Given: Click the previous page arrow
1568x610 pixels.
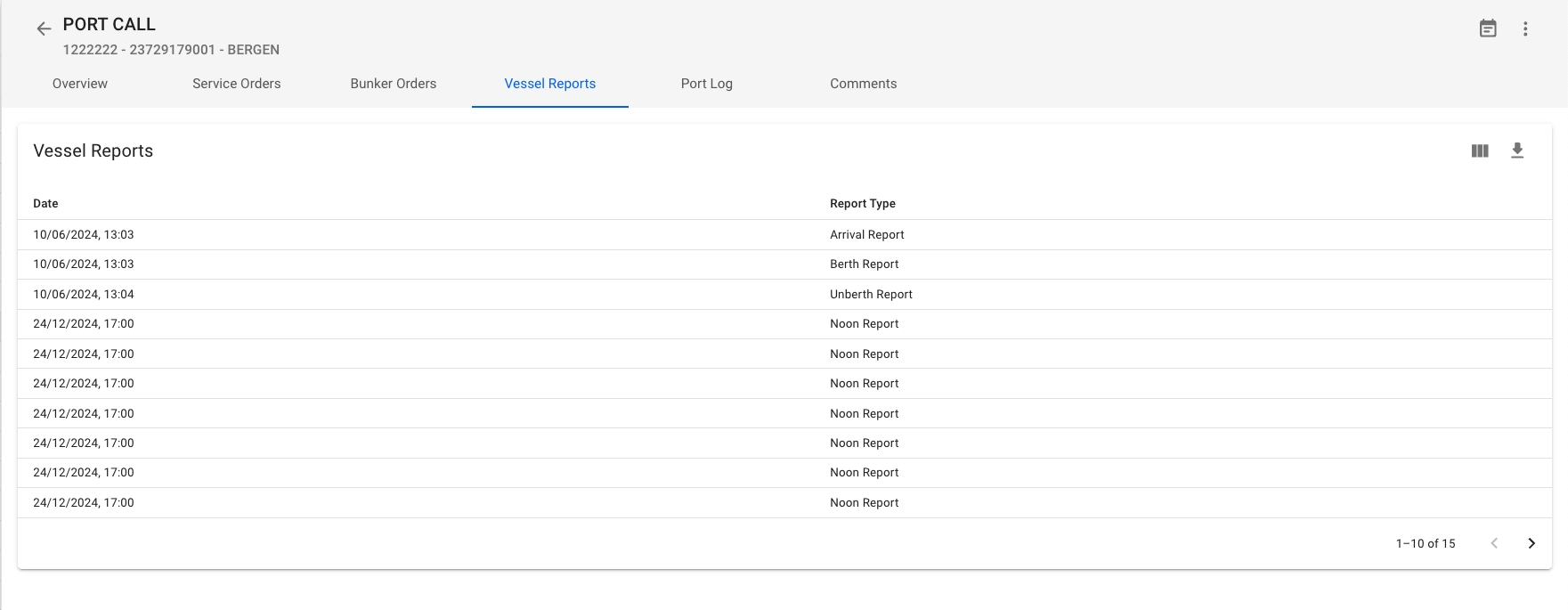Looking at the screenshot, I should pyautogui.click(x=1494, y=543).
